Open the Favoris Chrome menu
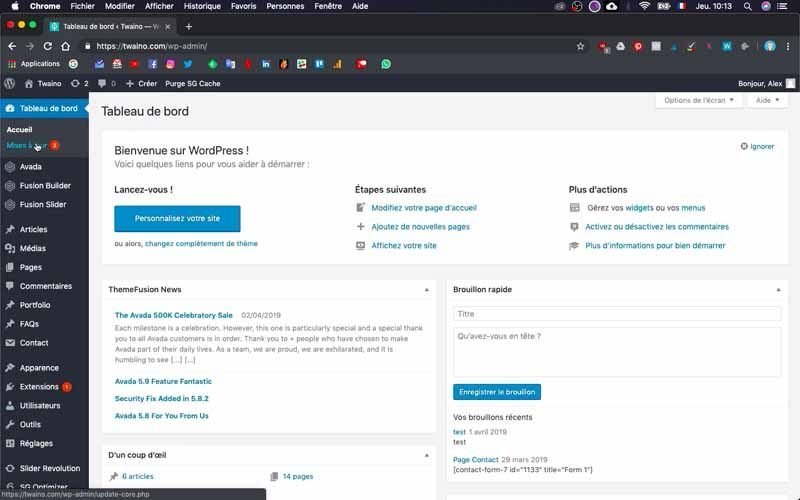This screenshot has width=800, height=500. coord(243,6)
